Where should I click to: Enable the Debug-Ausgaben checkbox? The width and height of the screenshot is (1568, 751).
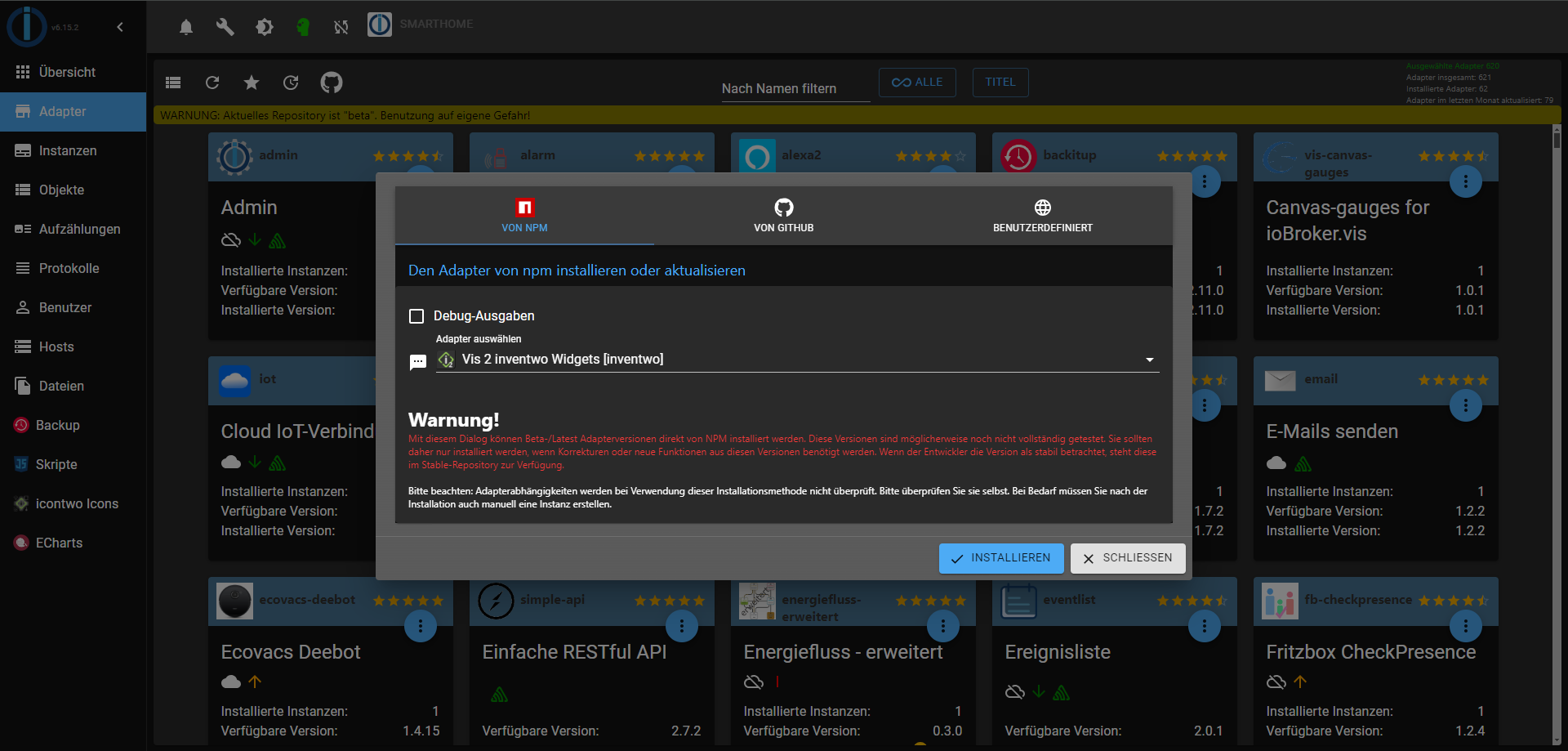tap(416, 316)
